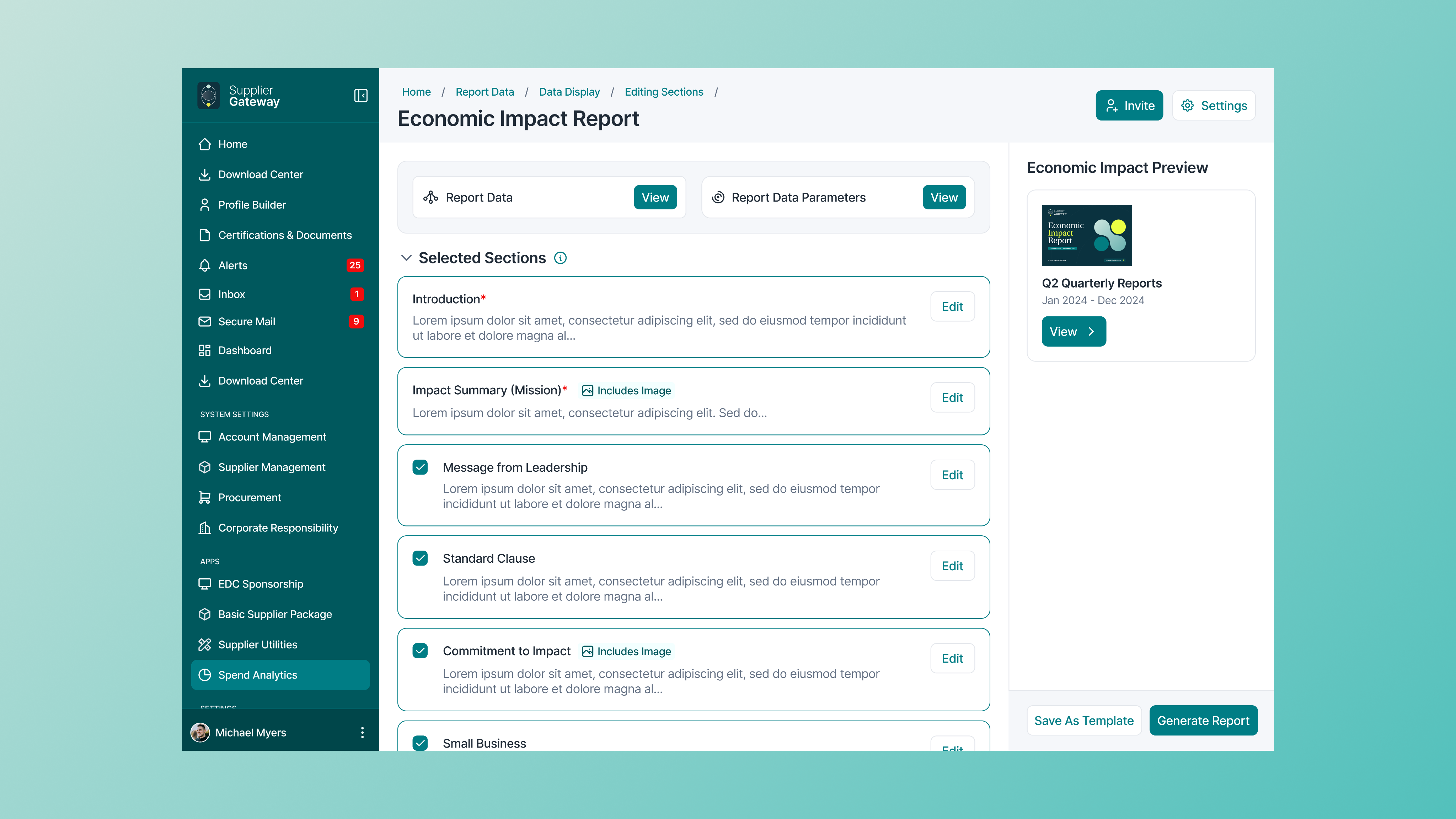Click Save As Template button
Viewport: 1456px width, 819px height.
(1083, 721)
